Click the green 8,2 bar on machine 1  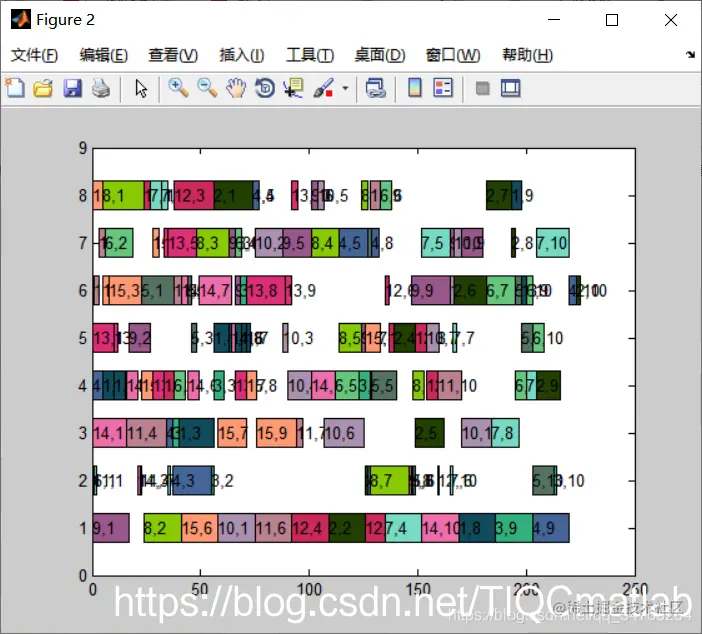click(x=163, y=528)
